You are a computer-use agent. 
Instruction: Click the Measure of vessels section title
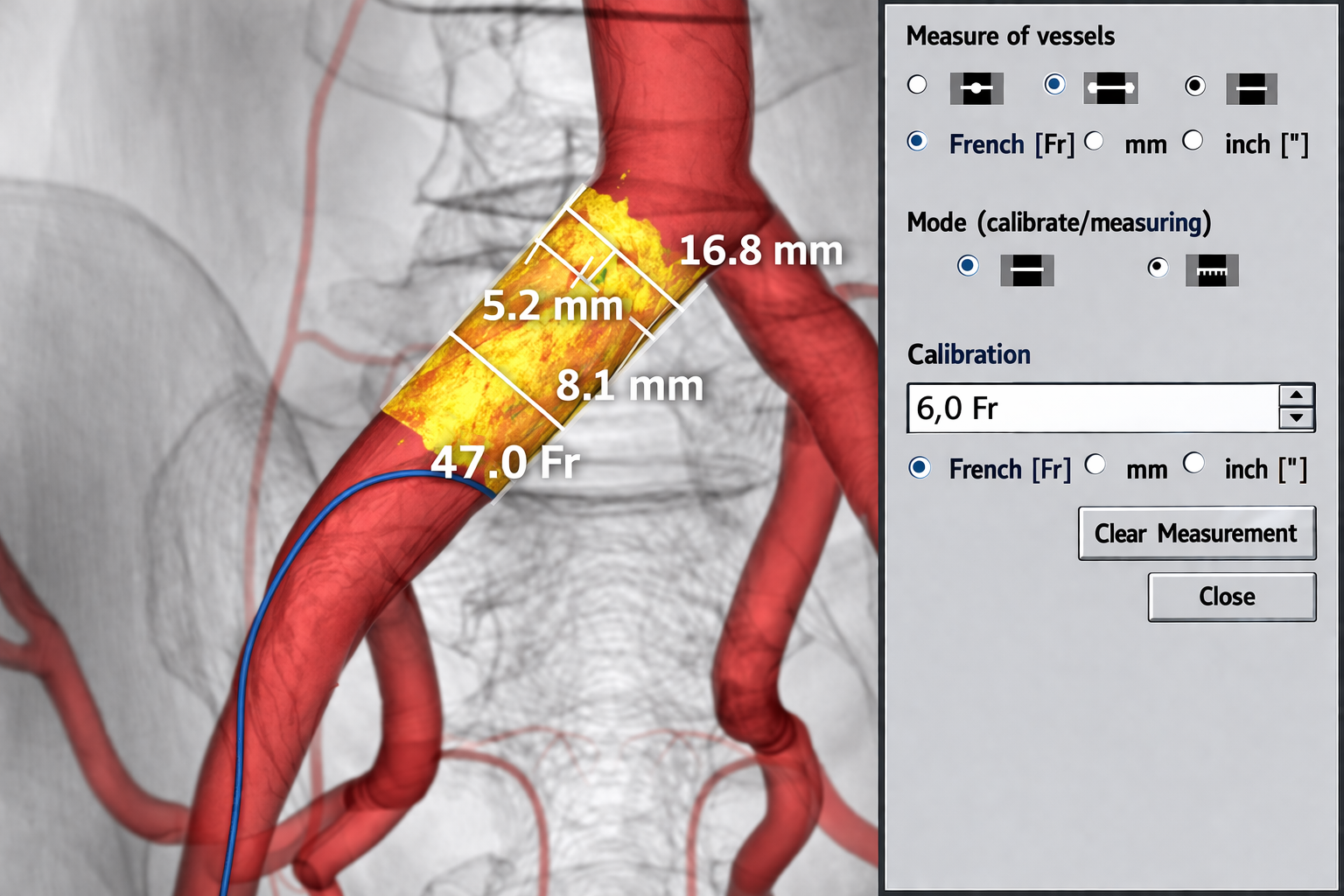pos(1011,36)
